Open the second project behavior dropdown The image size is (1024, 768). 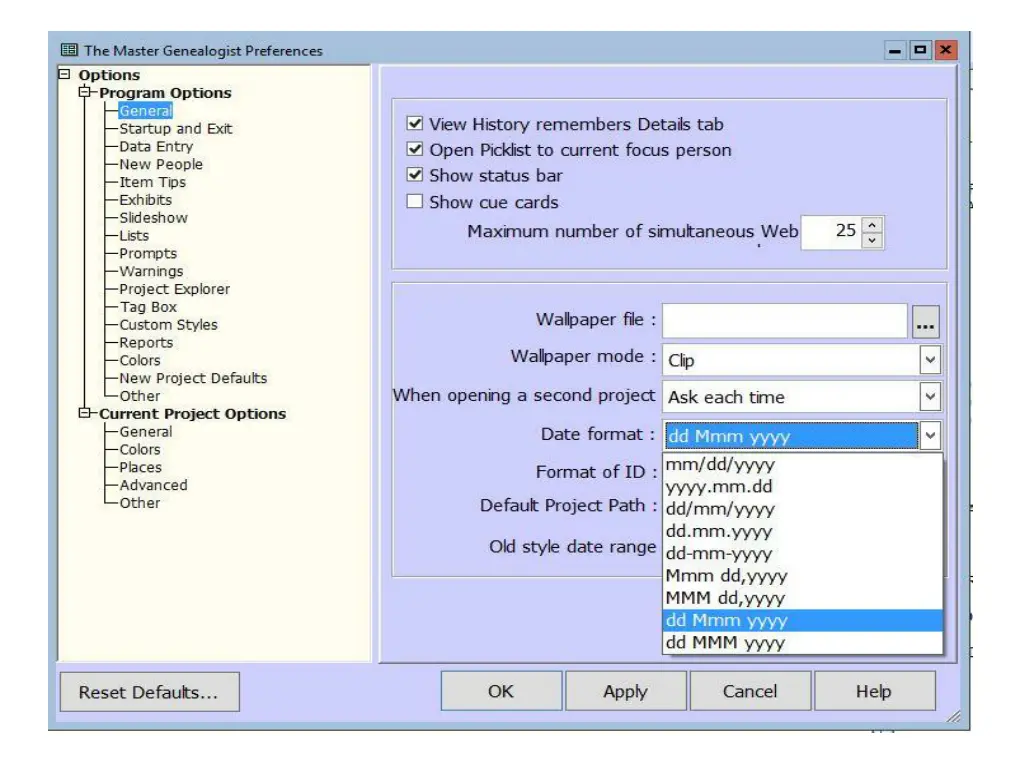coord(930,396)
